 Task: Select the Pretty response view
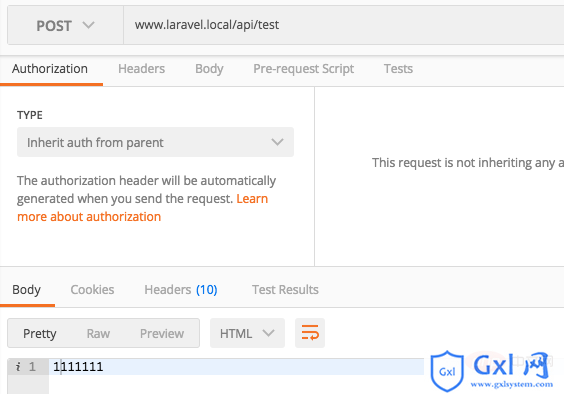40,334
